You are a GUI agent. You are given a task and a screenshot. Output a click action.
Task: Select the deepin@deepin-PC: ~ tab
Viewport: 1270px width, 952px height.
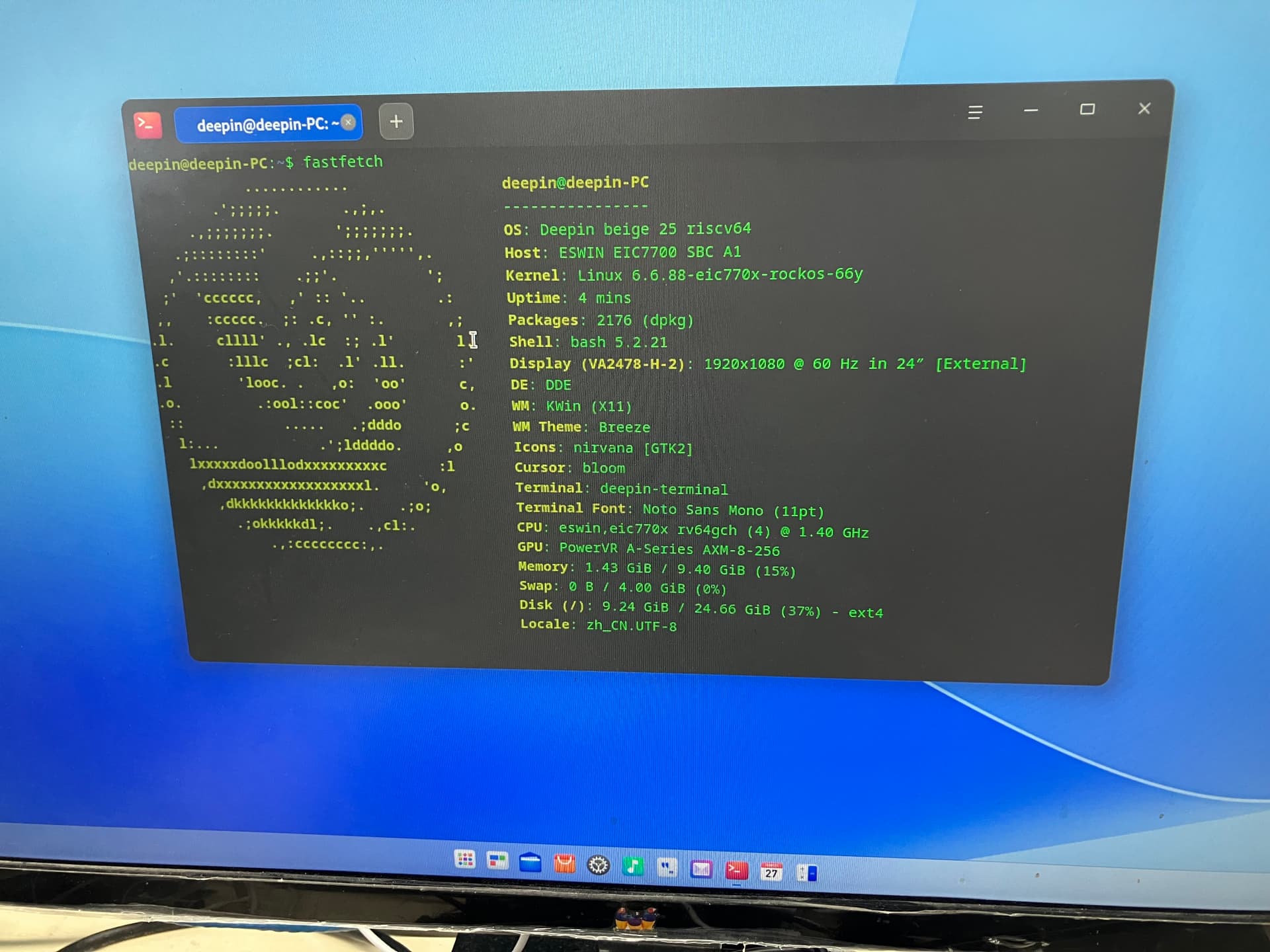pyautogui.click(x=268, y=124)
